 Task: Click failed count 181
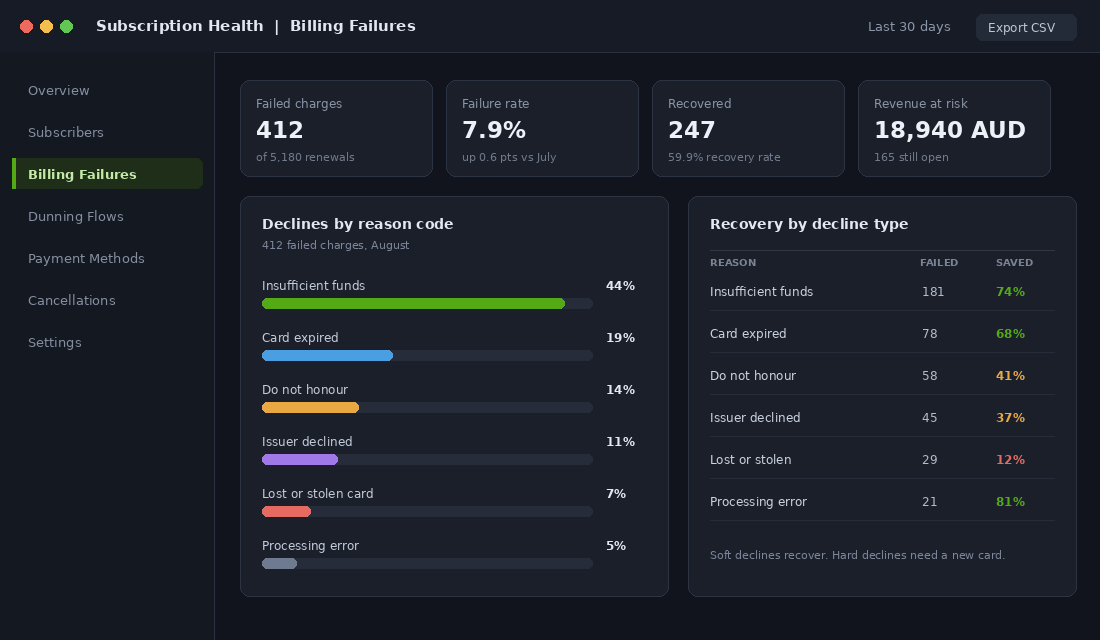pyautogui.click(x=932, y=291)
